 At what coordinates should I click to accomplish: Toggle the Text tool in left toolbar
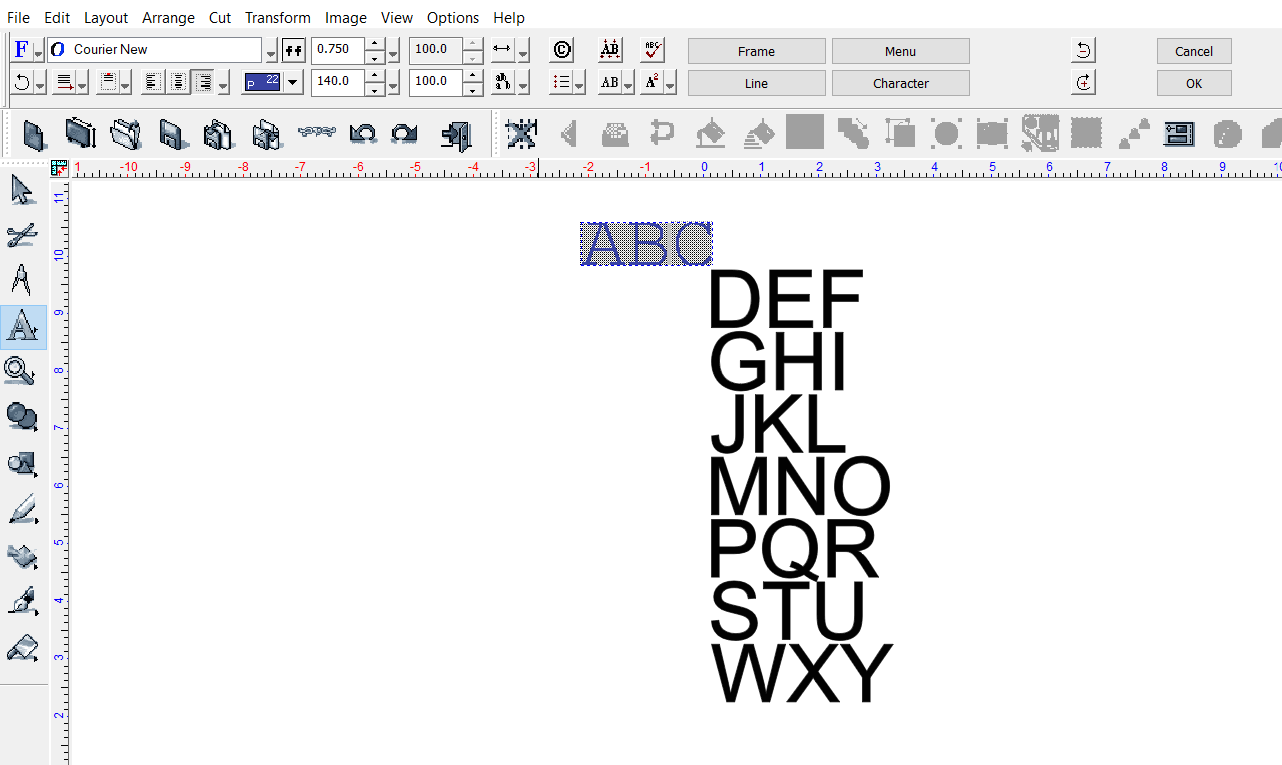pos(23,327)
